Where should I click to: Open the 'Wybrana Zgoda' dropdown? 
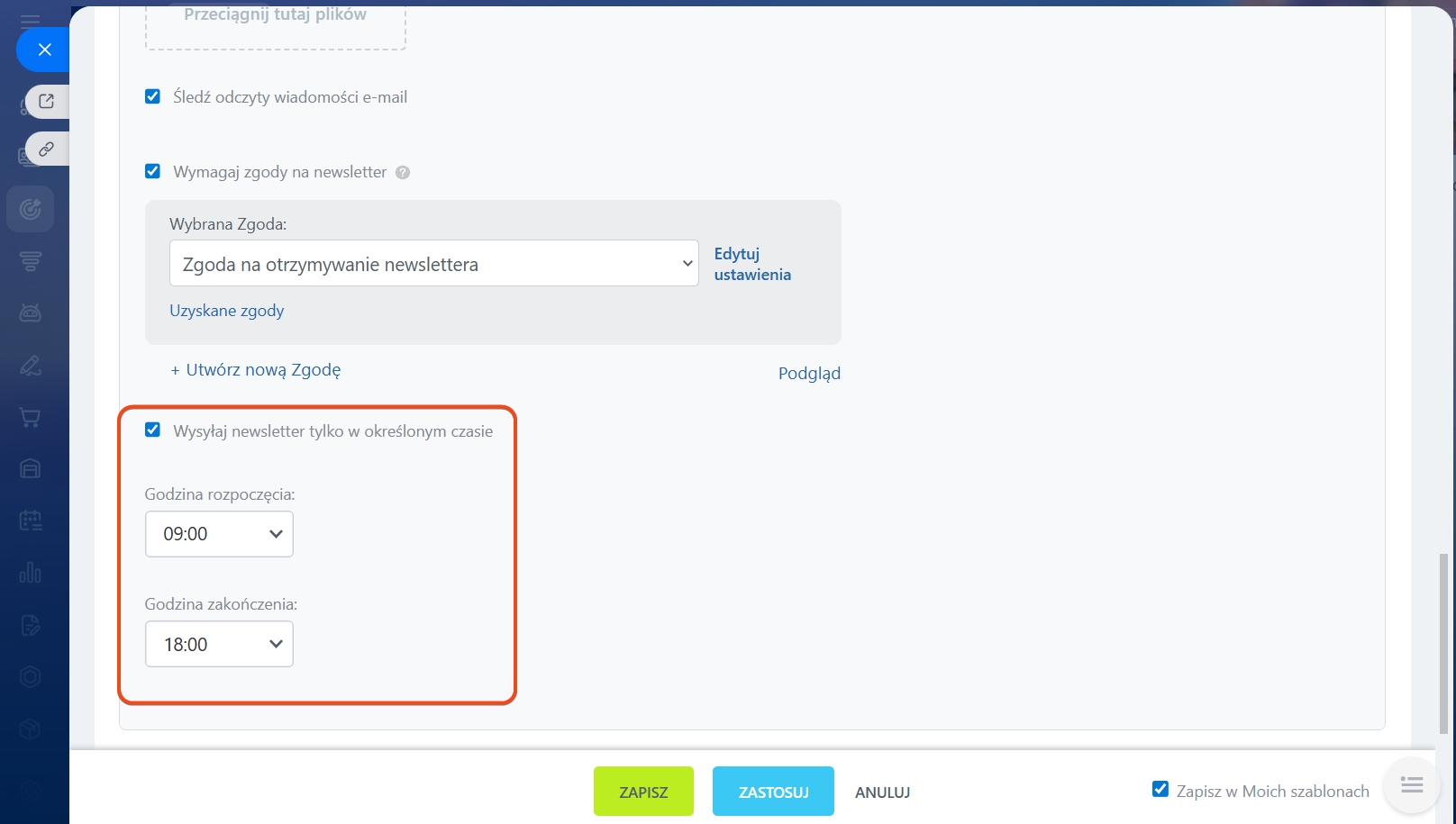tap(434, 263)
